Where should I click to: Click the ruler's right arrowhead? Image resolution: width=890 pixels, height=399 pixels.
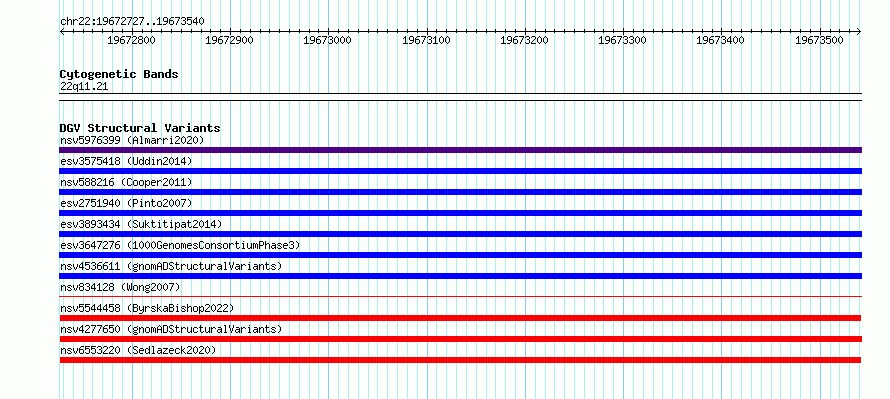pos(859,32)
